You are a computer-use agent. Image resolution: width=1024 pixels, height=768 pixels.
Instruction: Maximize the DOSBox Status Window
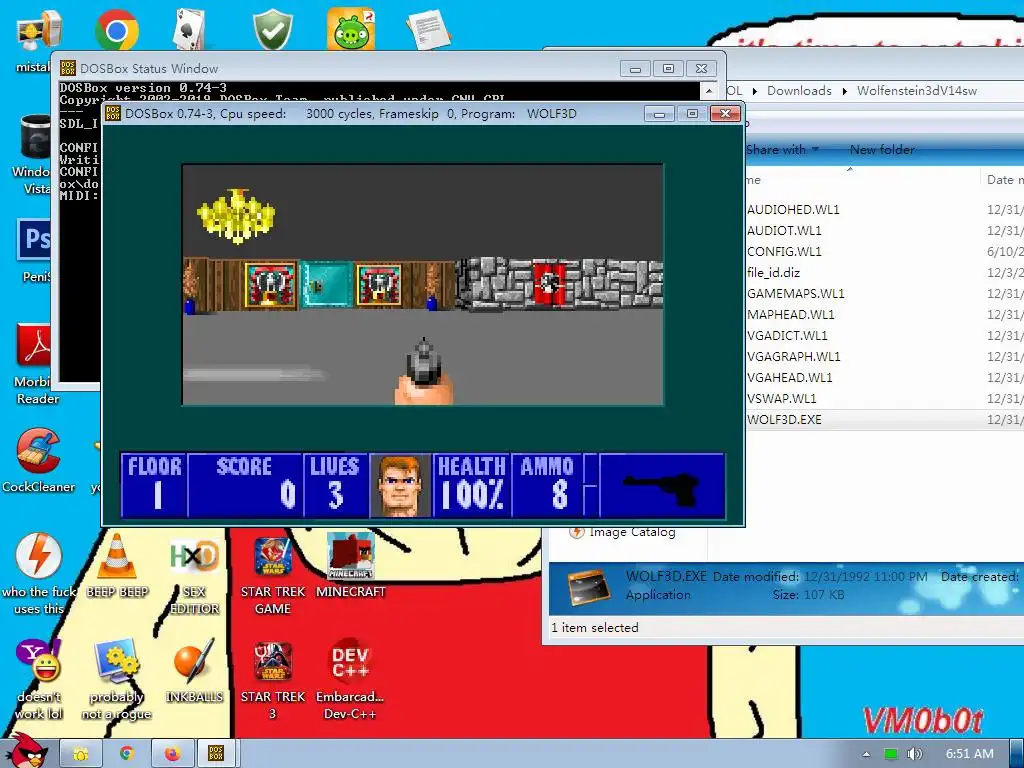[668, 69]
